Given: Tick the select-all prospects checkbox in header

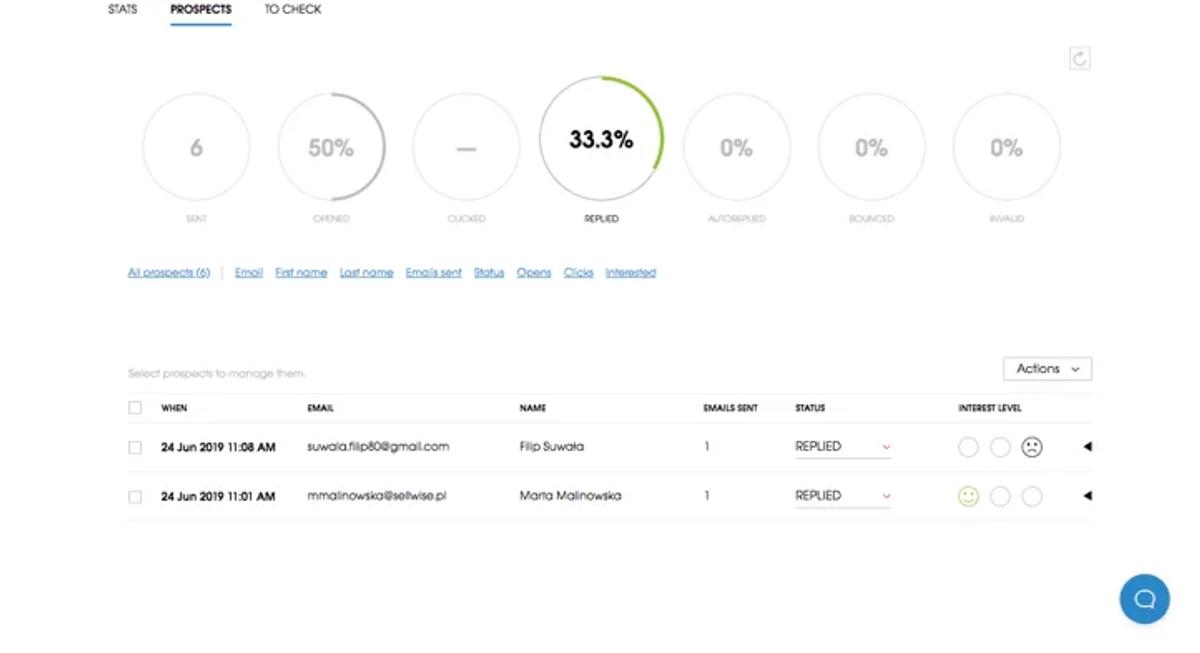Looking at the screenshot, I should coord(135,408).
